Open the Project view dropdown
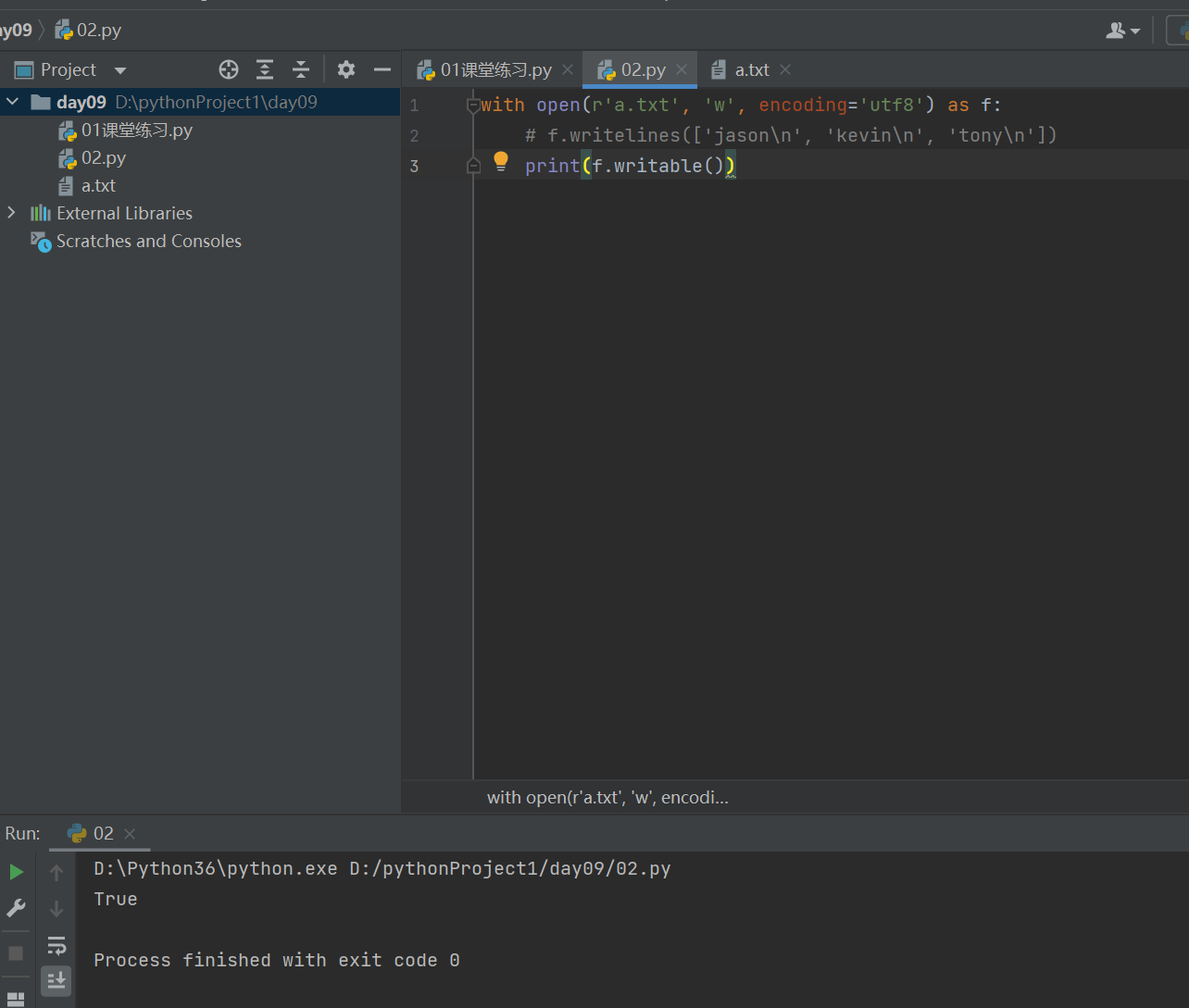Viewport: 1189px width, 1008px height. point(119,70)
